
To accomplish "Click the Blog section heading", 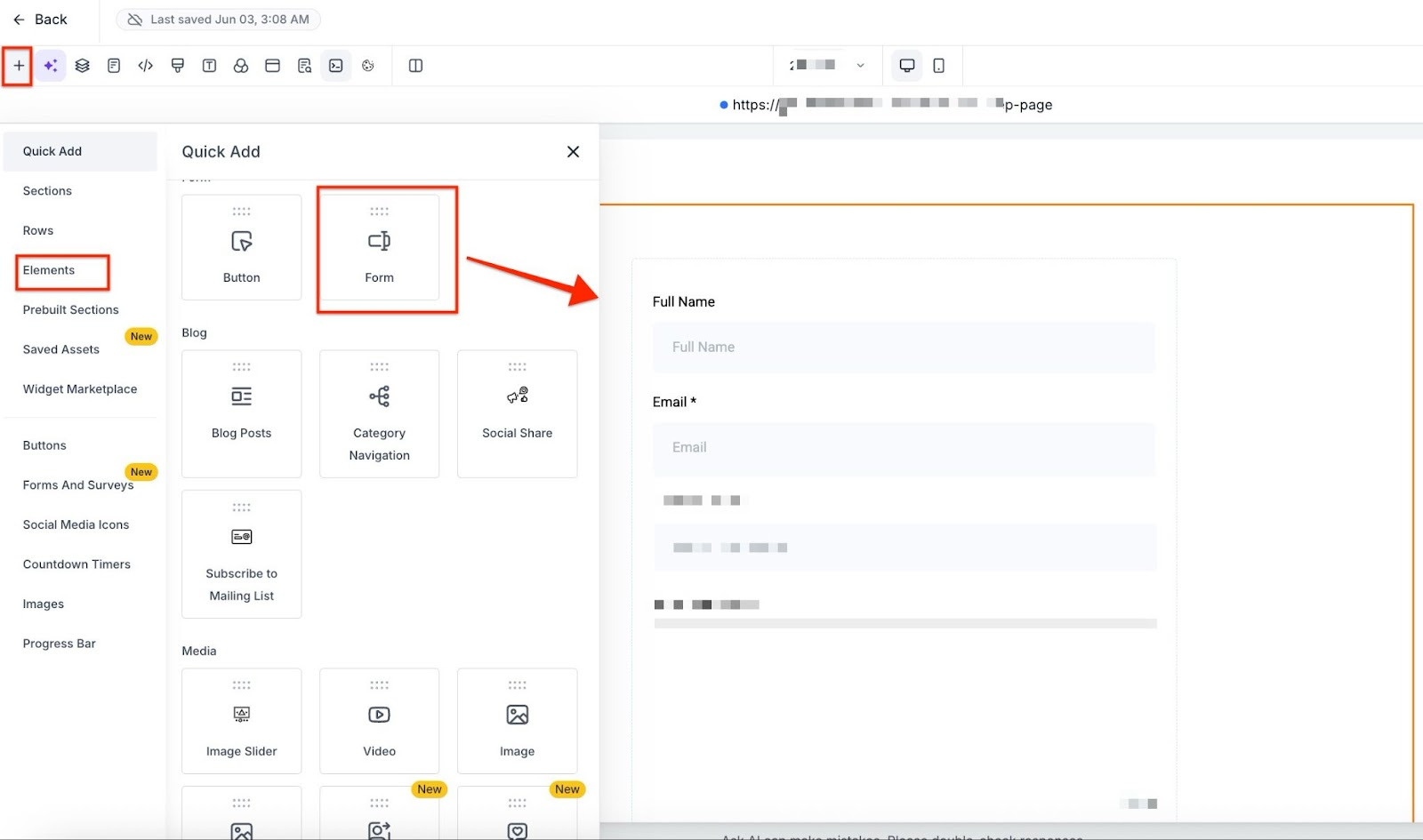I will point(195,332).
